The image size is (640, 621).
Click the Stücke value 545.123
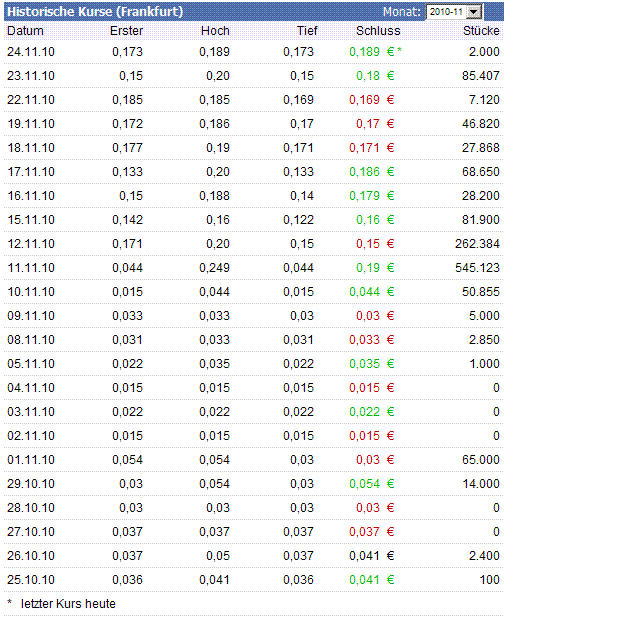[476, 267]
